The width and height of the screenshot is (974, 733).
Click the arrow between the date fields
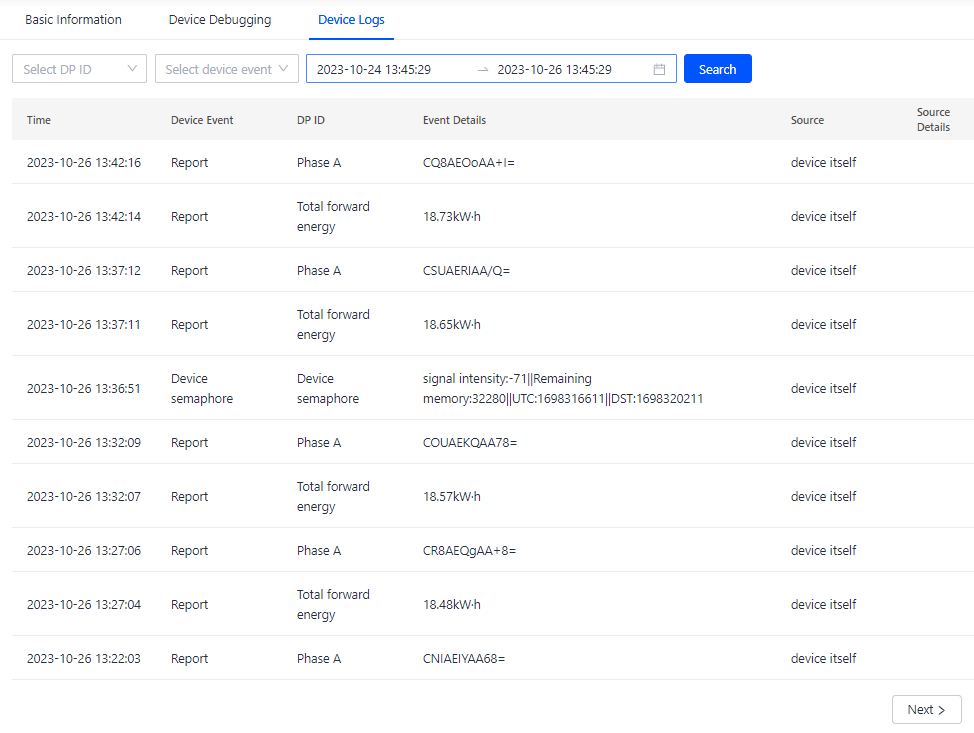coord(483,69)
